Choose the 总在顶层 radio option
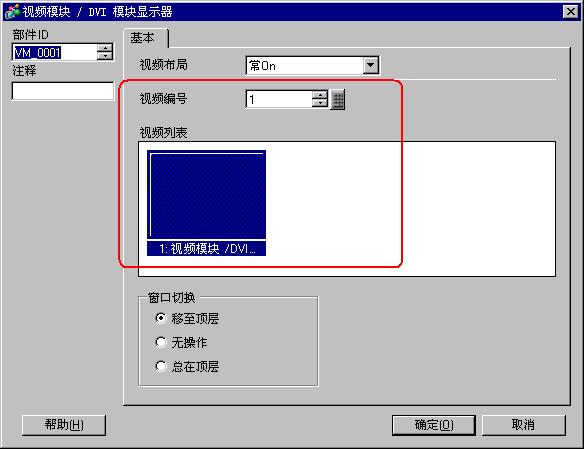This screenshot has height=449, width=584. pos(161,366)
